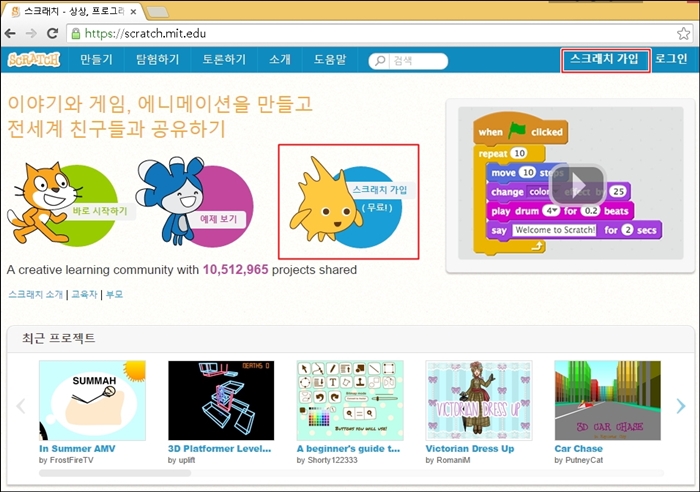Open a new tab with the new-tab button
Viewport: 700px width, 492px height.
coord(158,13)
